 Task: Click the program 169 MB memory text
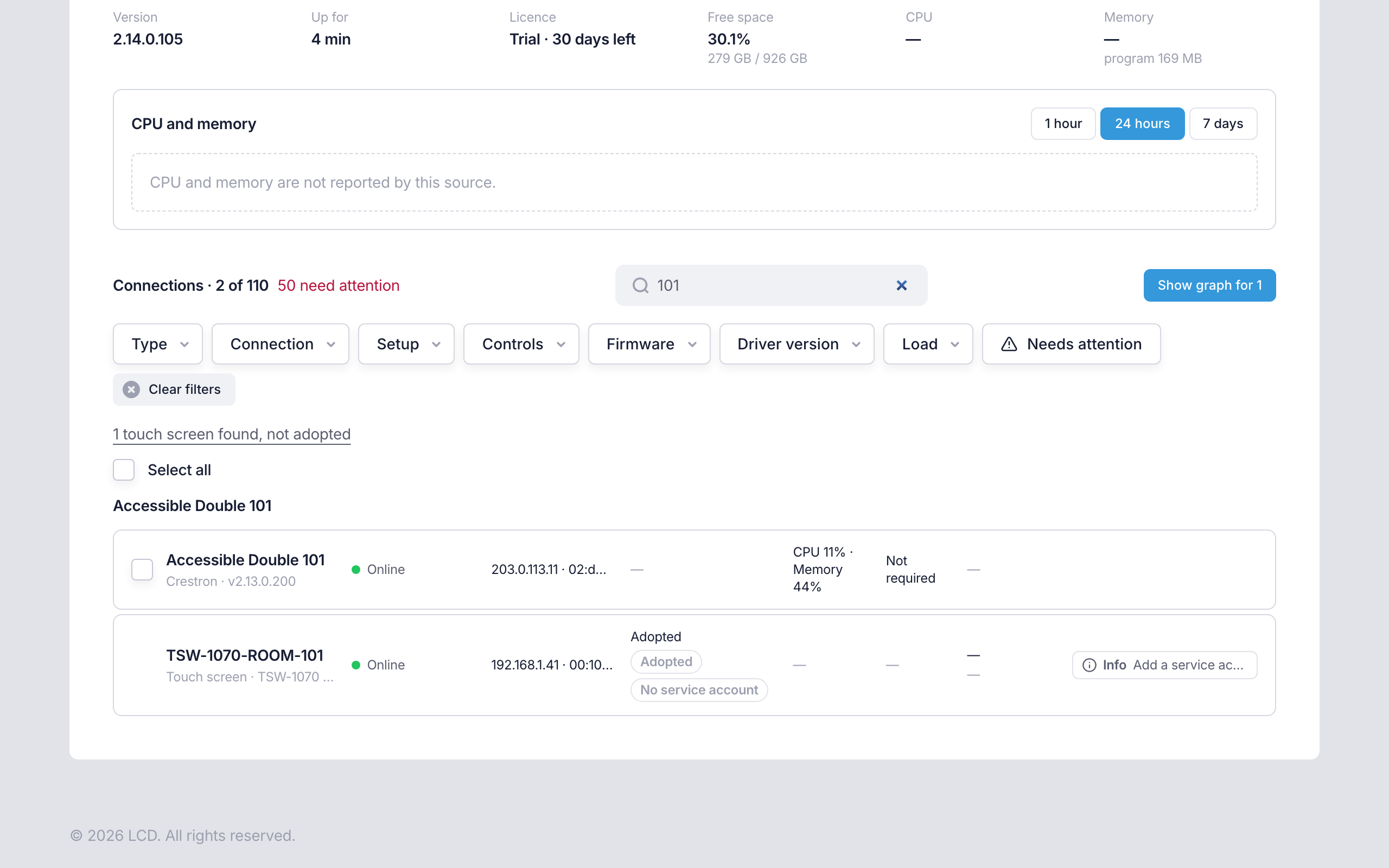(1152, 58)
